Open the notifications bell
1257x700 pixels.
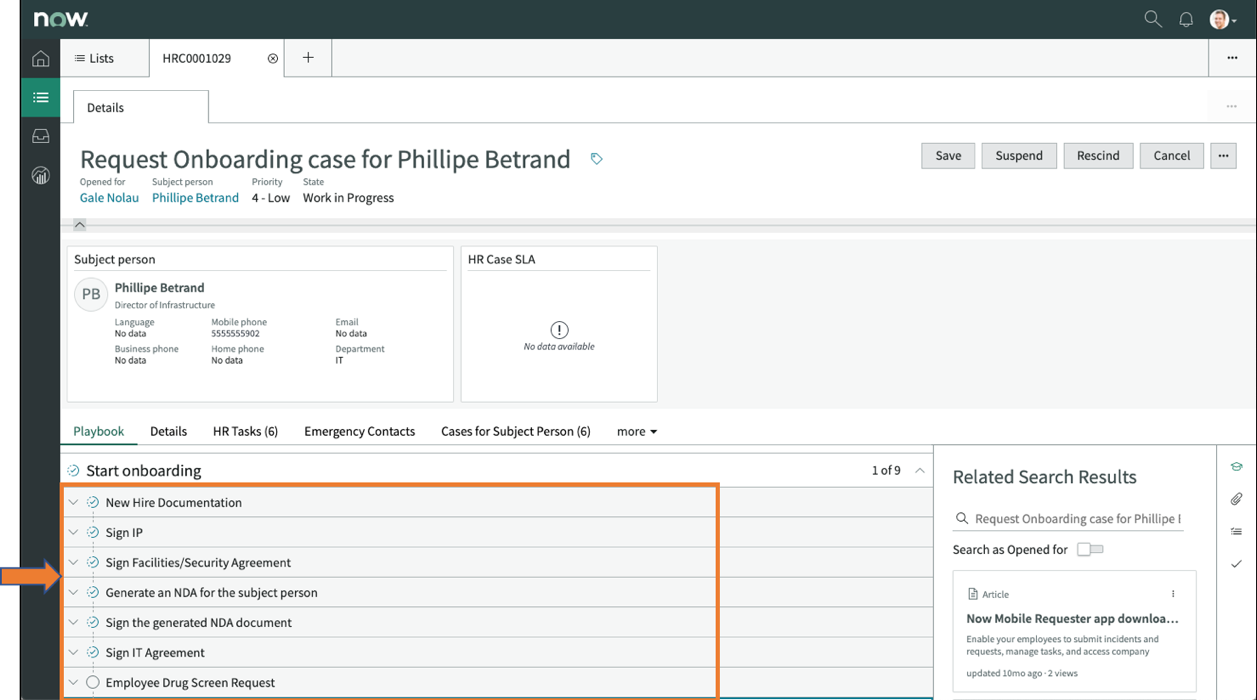coord(1186,19)
